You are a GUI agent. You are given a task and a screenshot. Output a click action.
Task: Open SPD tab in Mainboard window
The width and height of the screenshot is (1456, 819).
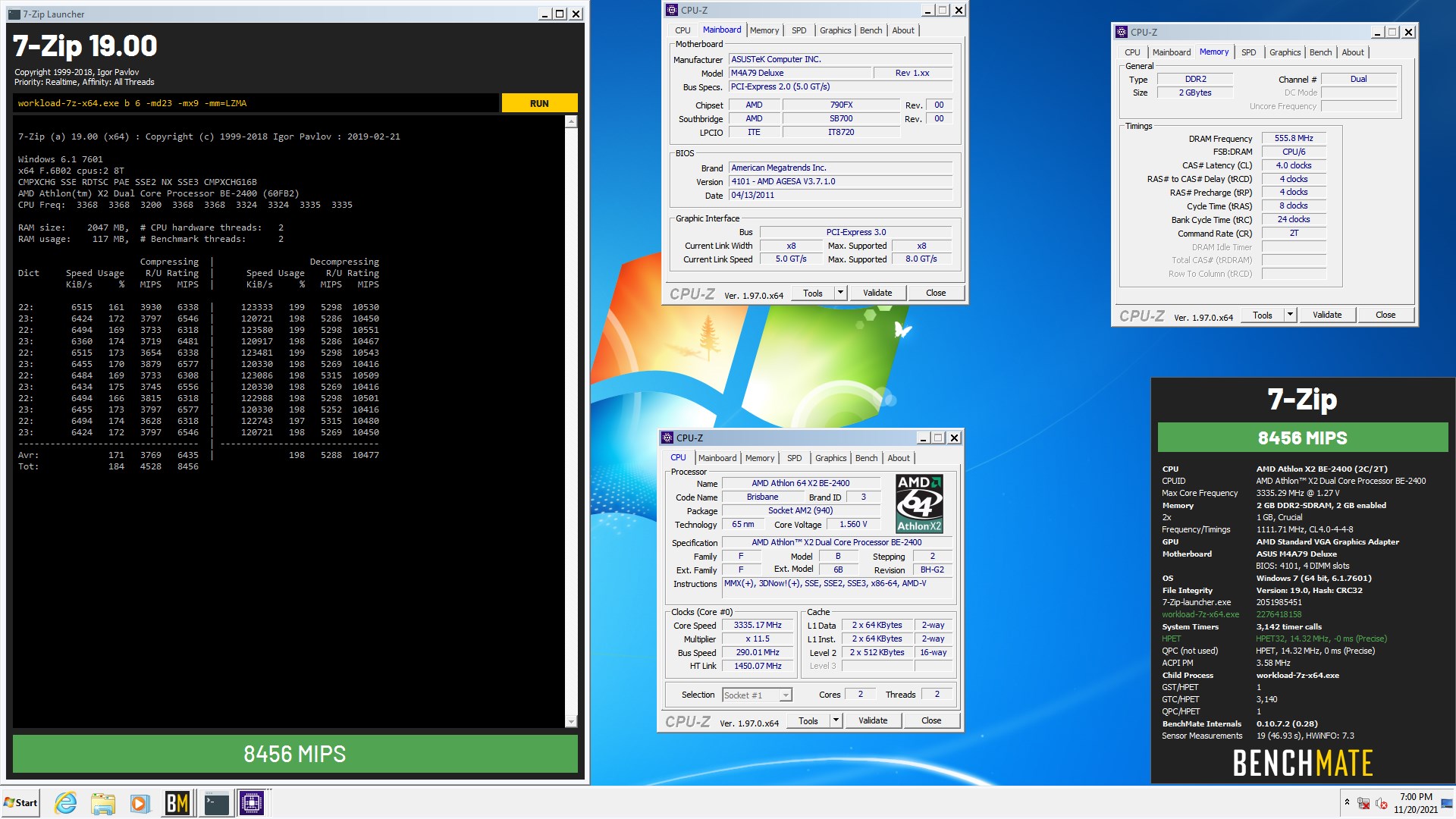[x=799, y=30]
